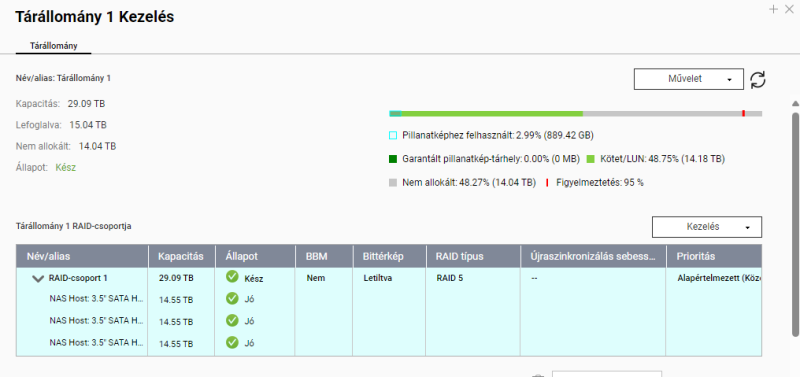Click the Alapértelmezett priority cell

click(719, 279)
